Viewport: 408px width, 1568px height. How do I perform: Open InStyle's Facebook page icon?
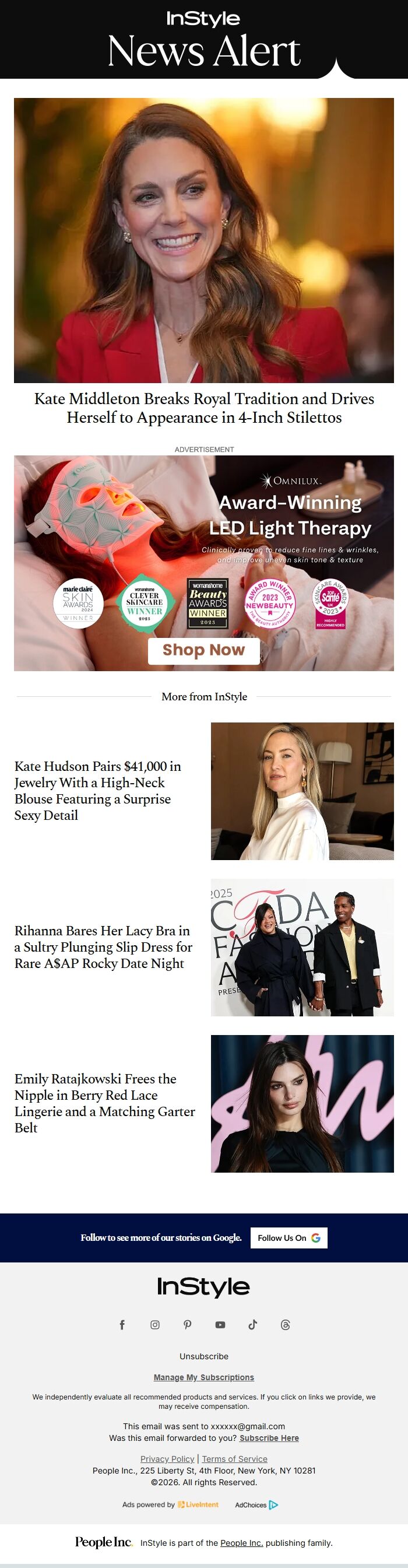122,1324
